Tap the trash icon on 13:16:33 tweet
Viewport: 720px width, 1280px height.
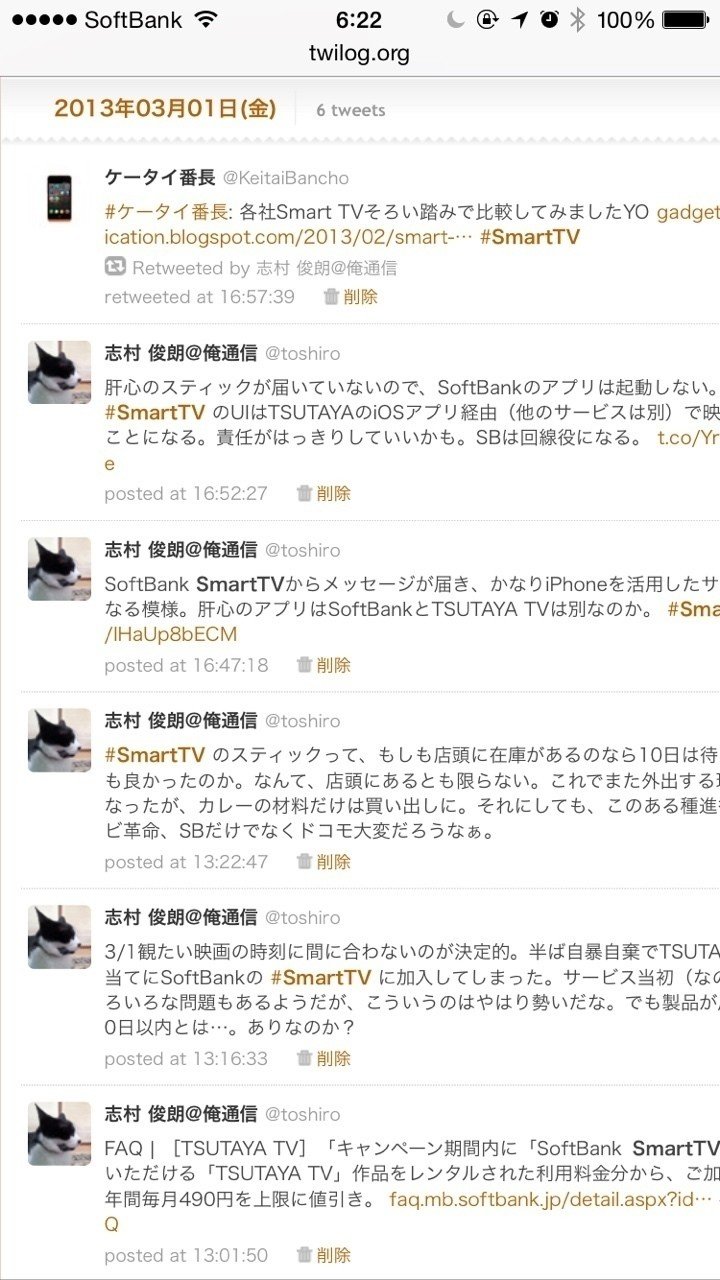[304, 1058]
